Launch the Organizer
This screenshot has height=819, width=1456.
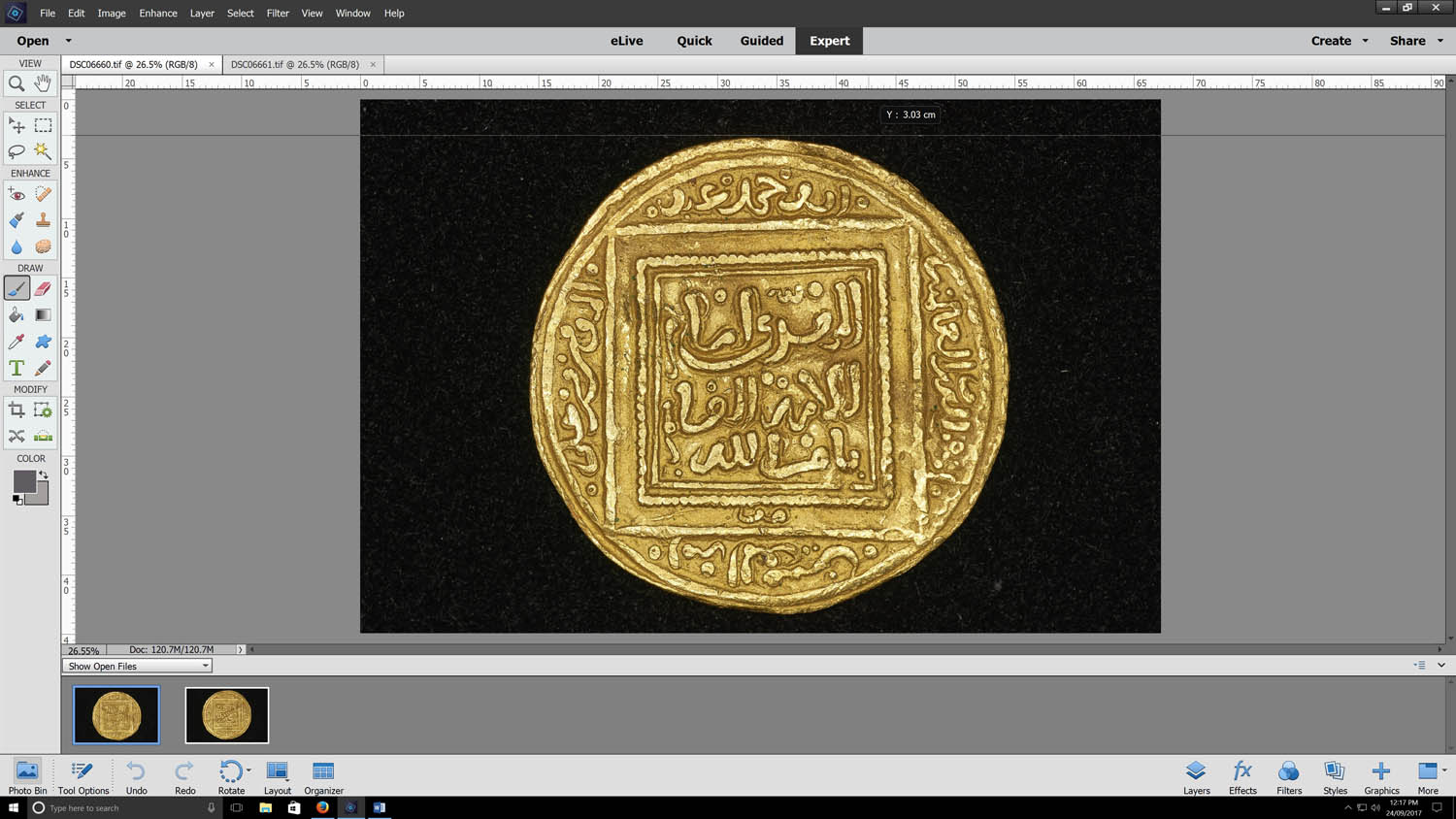pos(323,777)
